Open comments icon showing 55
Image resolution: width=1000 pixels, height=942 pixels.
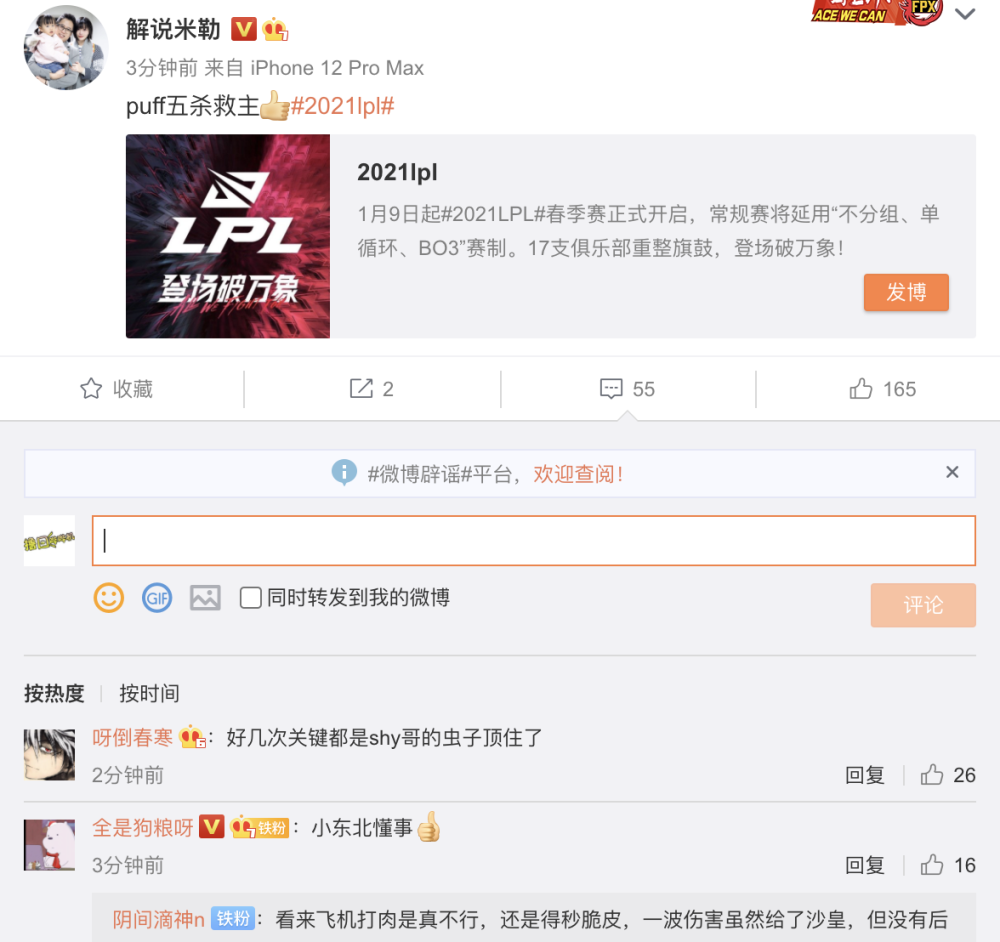coord(627,389)
